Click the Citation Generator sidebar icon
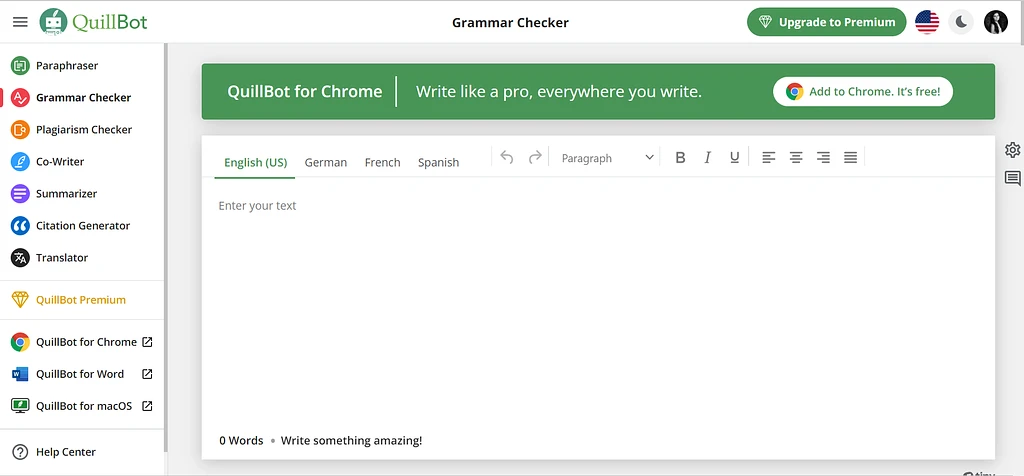 [x=20, y=225]
